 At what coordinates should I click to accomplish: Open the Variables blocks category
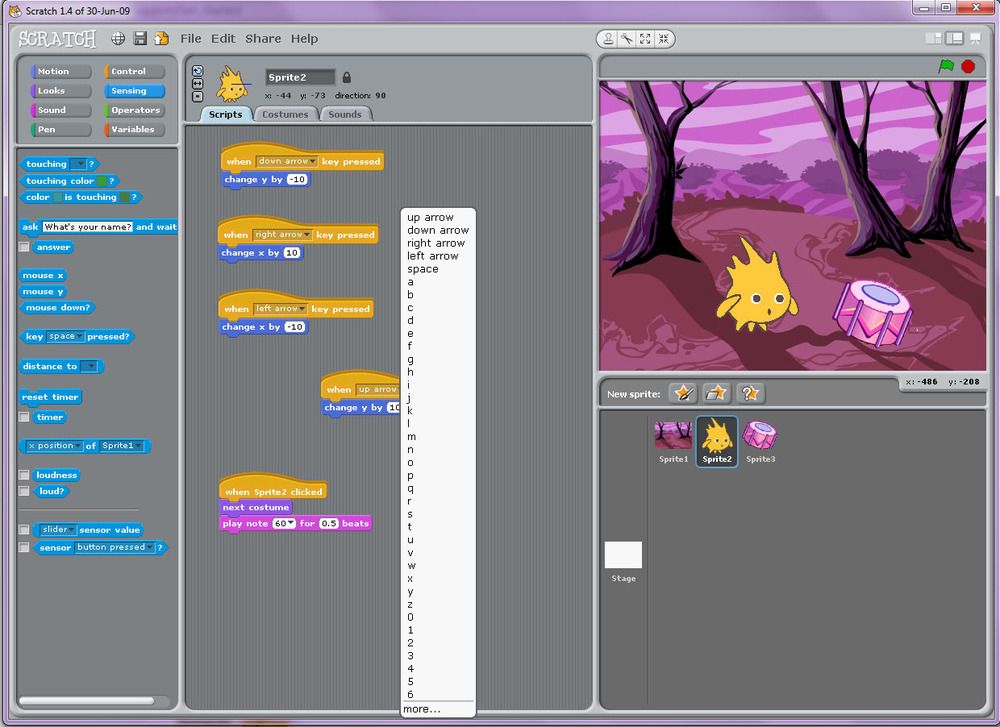135,129
